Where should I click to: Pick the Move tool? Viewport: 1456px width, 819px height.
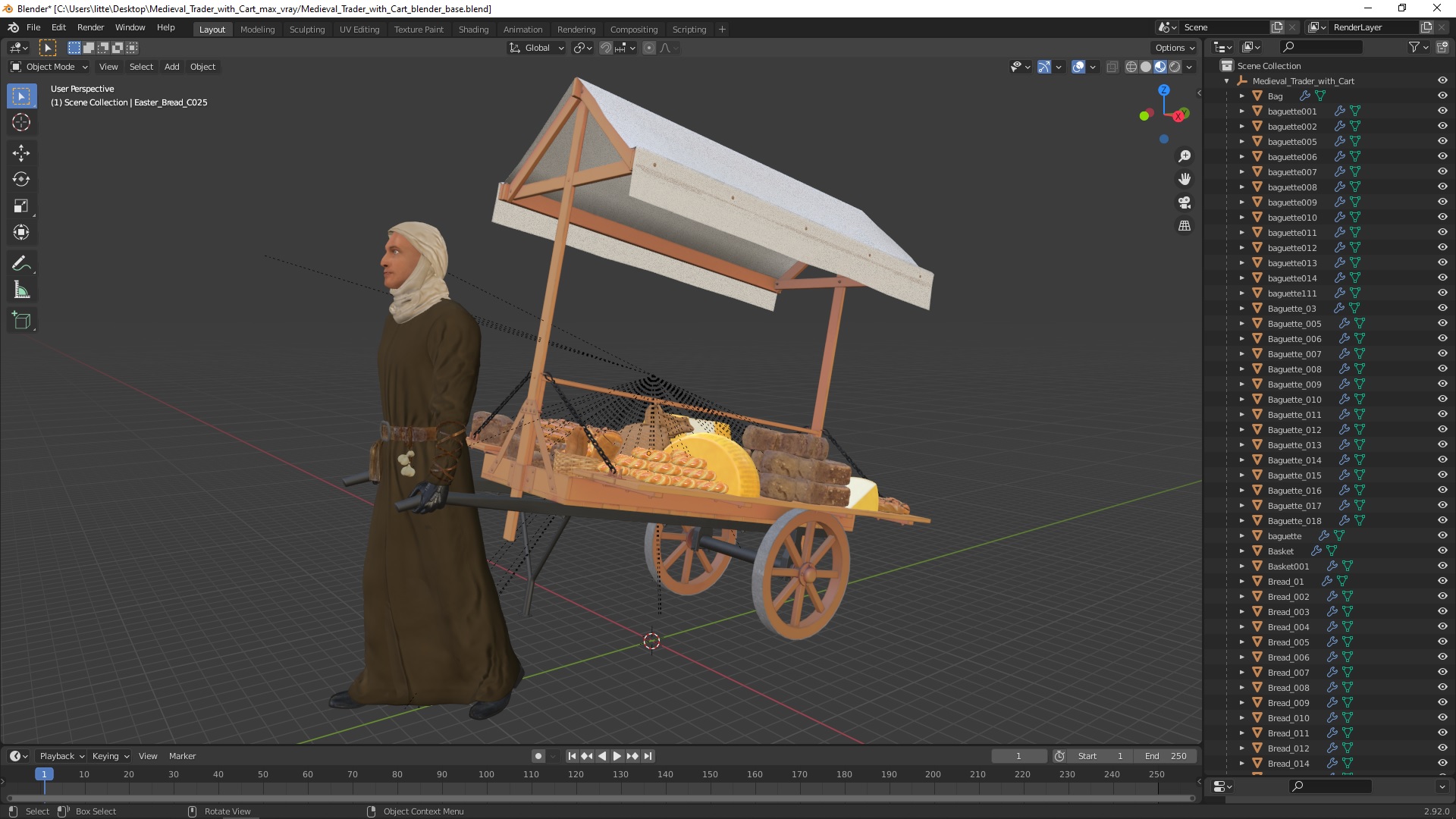[21, 153]
